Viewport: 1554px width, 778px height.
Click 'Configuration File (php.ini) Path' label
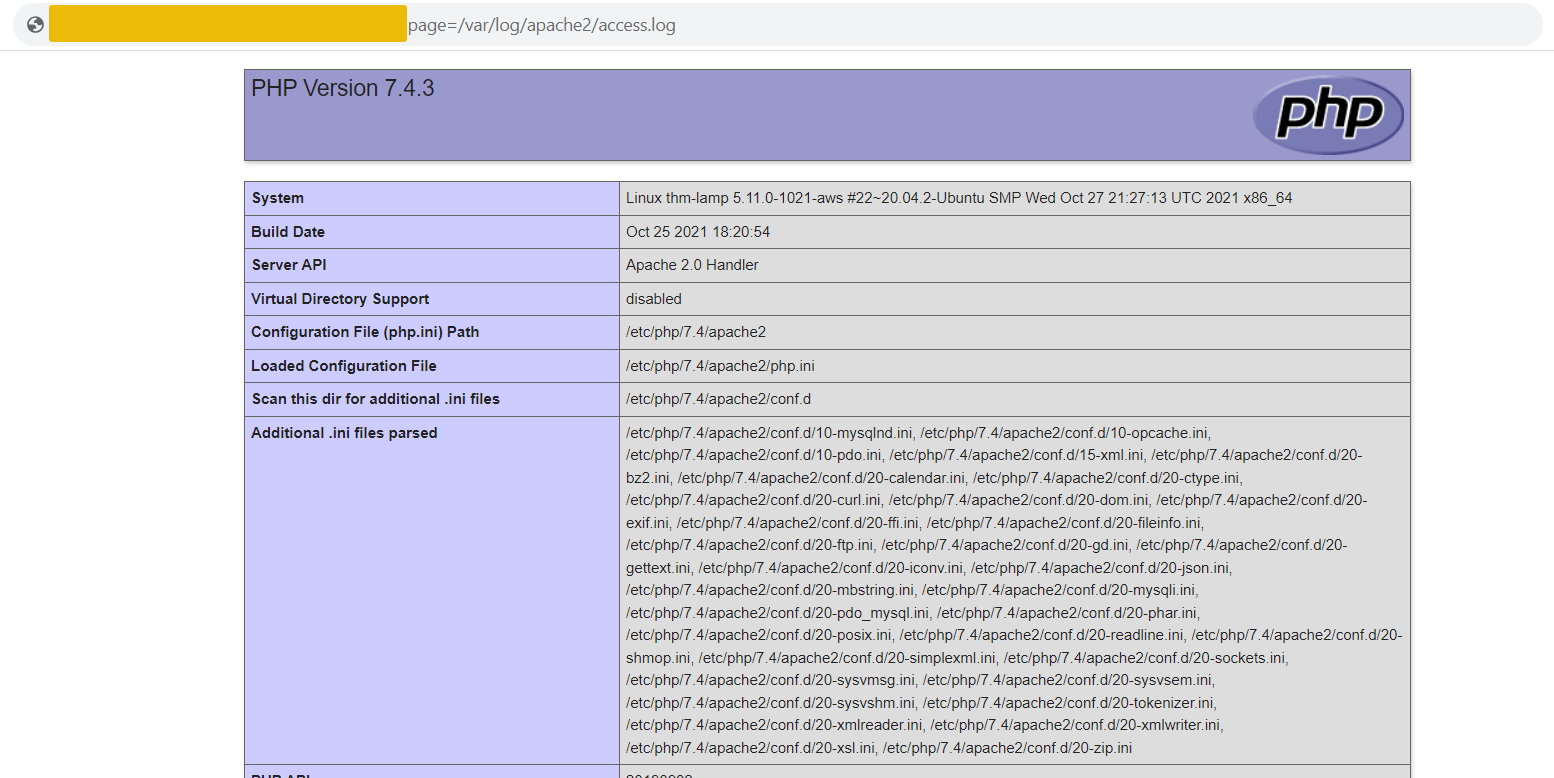click(365, 332)
